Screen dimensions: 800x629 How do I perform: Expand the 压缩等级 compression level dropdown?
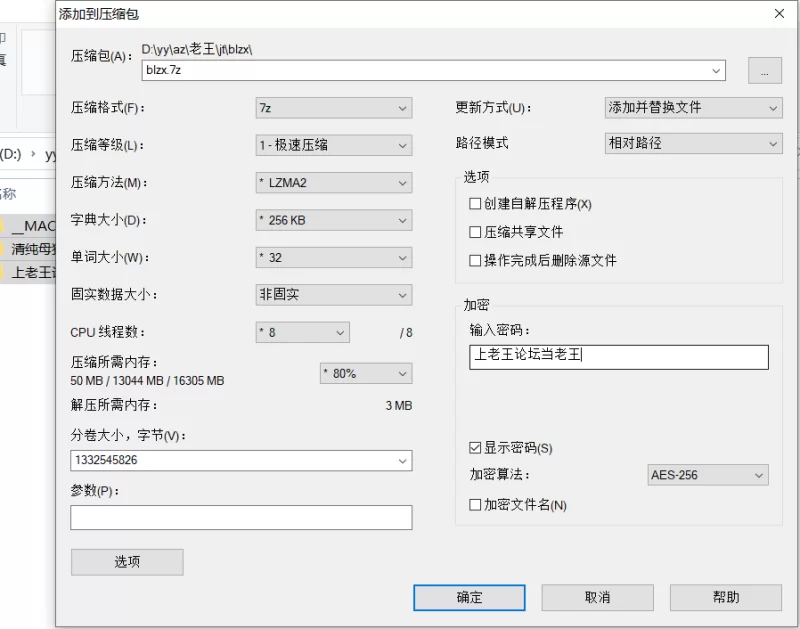click(x=334, y=145)
